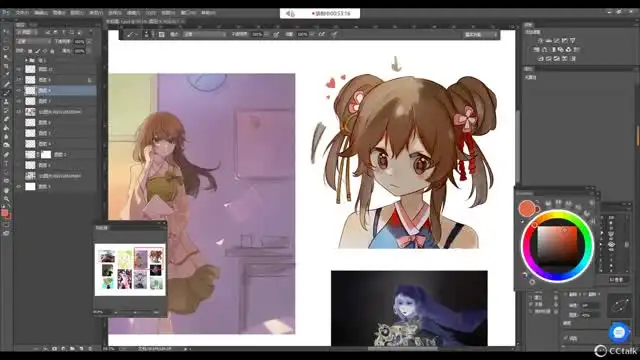Screen dimensions: 640x360
Task: Add a Hue/Saturation adjustment layer
Action: [536, 50]
